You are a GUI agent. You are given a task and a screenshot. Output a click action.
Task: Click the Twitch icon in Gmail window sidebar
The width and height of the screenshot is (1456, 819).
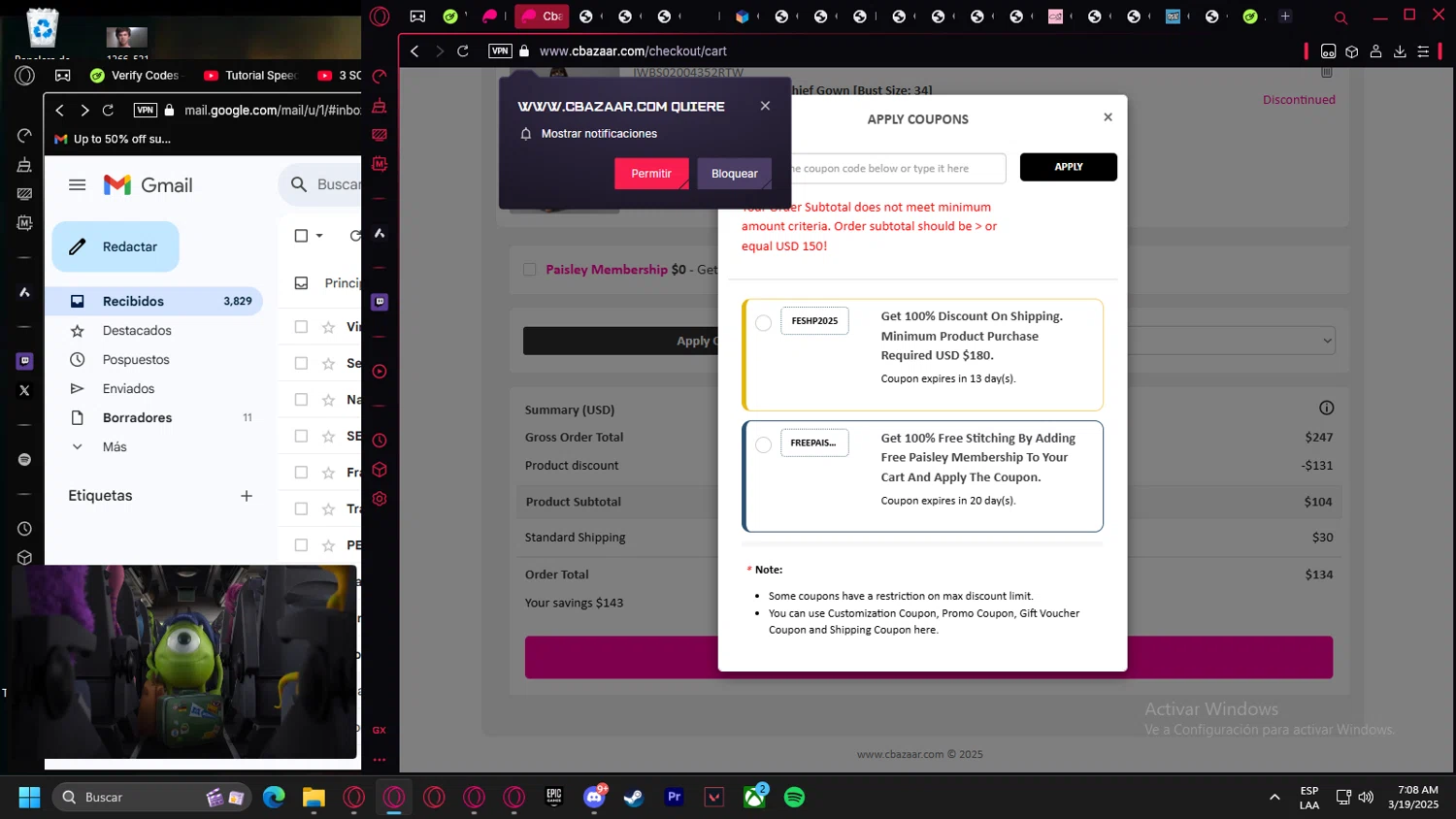point(24,361)
